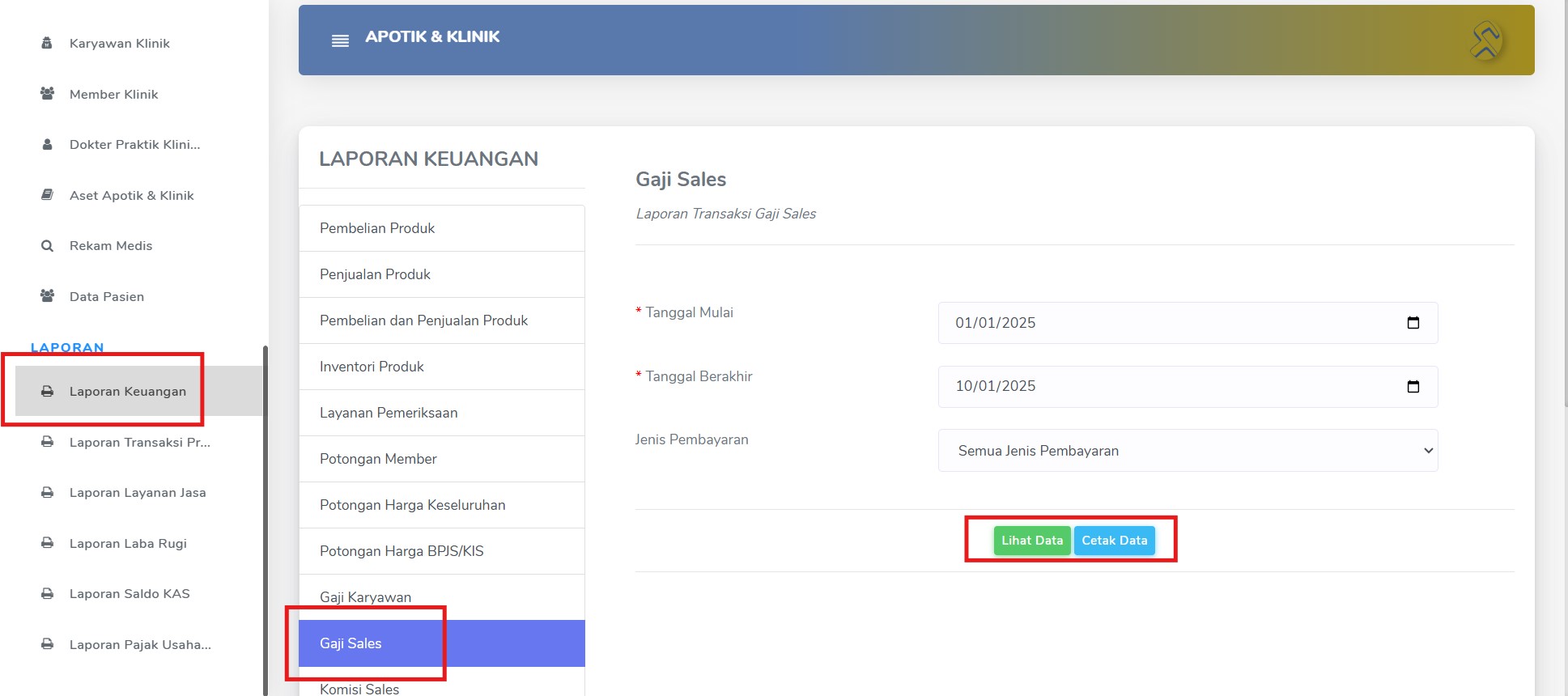Select Potongan Harga Keseluruhan report

(x=442, y=505)
